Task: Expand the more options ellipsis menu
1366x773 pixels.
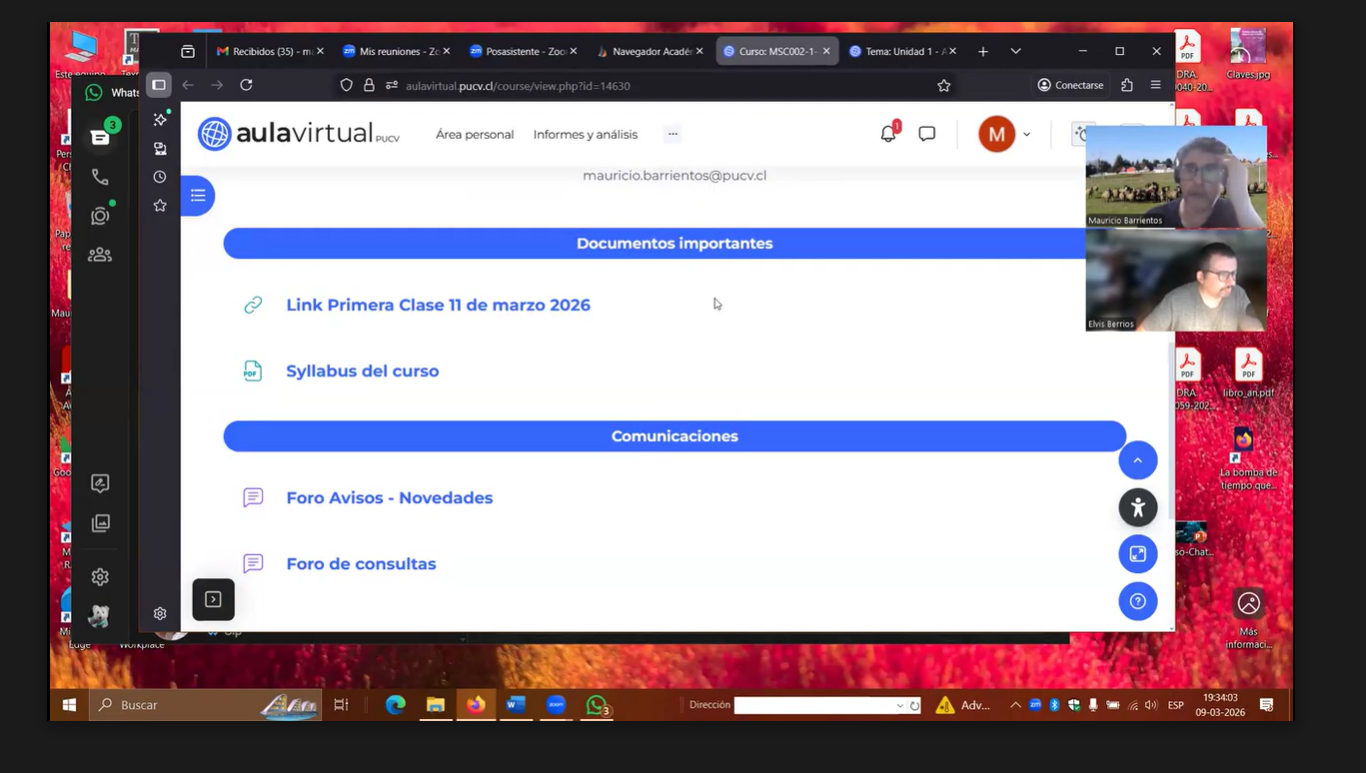Action: [672, 134]
